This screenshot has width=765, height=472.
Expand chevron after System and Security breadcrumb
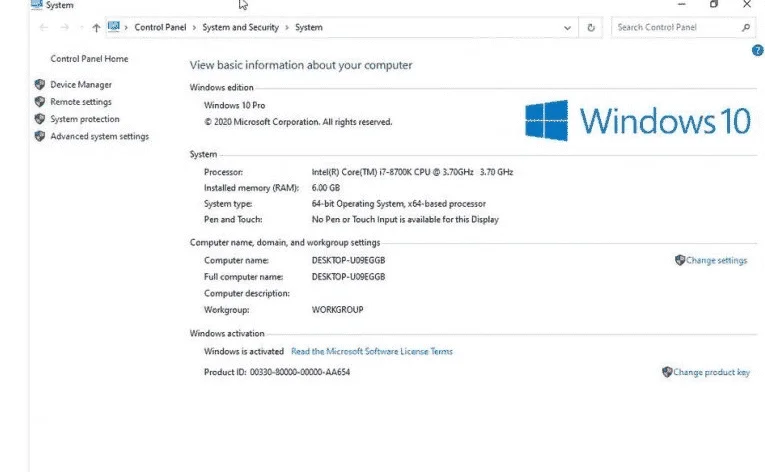(287, 28)
